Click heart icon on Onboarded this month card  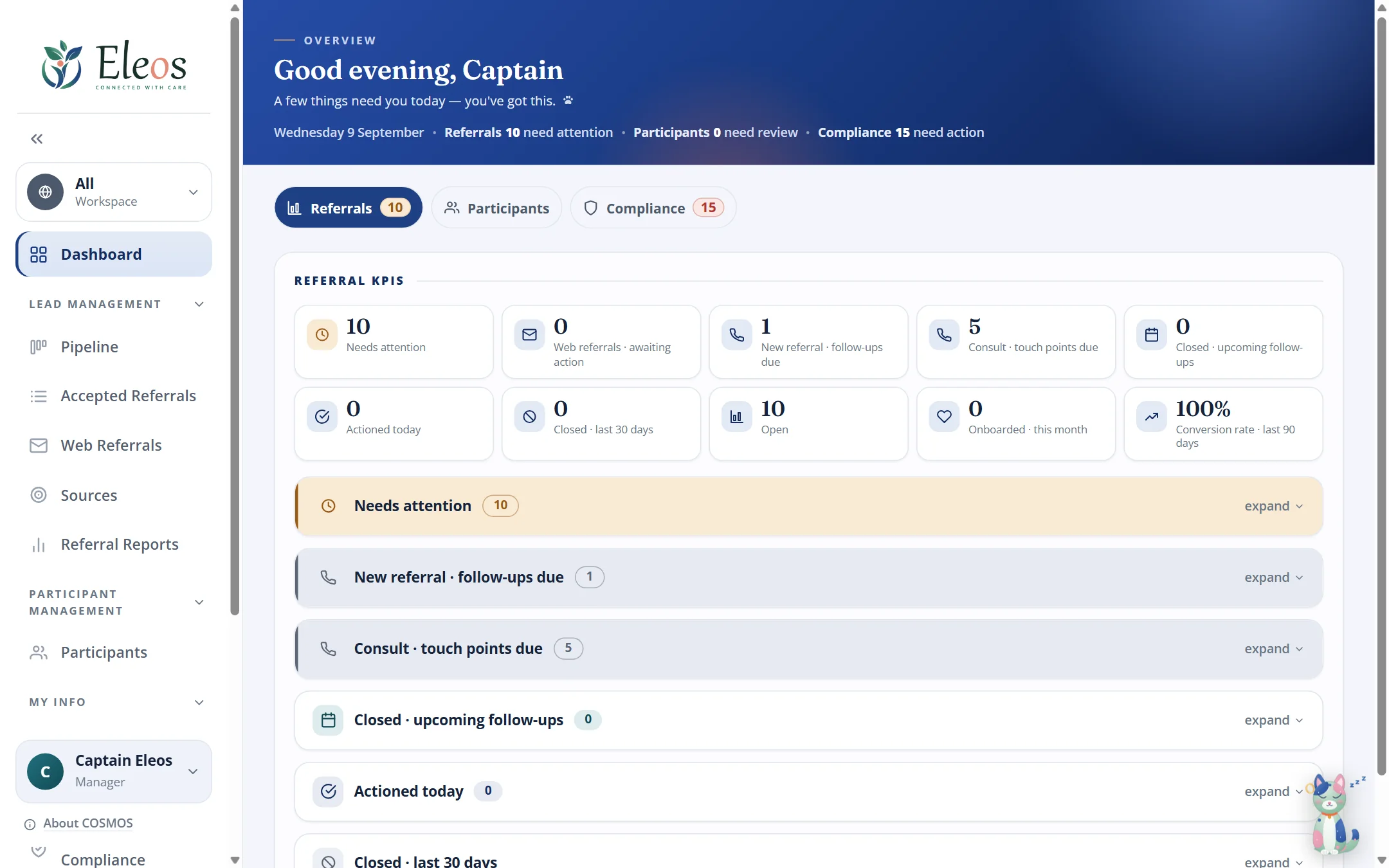944,417
